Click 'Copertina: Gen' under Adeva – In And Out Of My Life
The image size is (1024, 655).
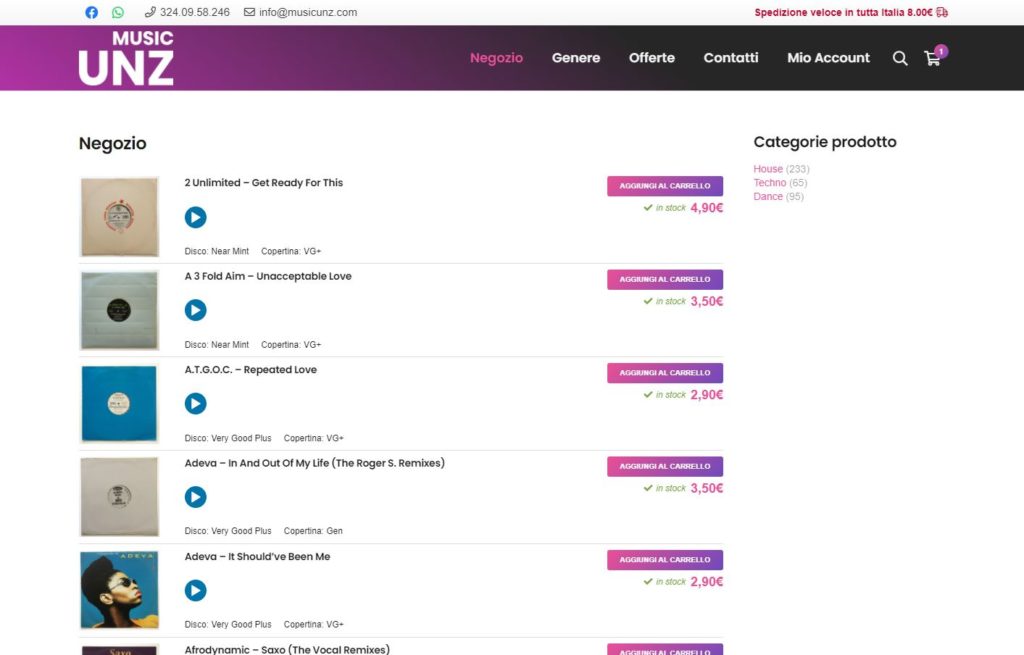(313, 531)
